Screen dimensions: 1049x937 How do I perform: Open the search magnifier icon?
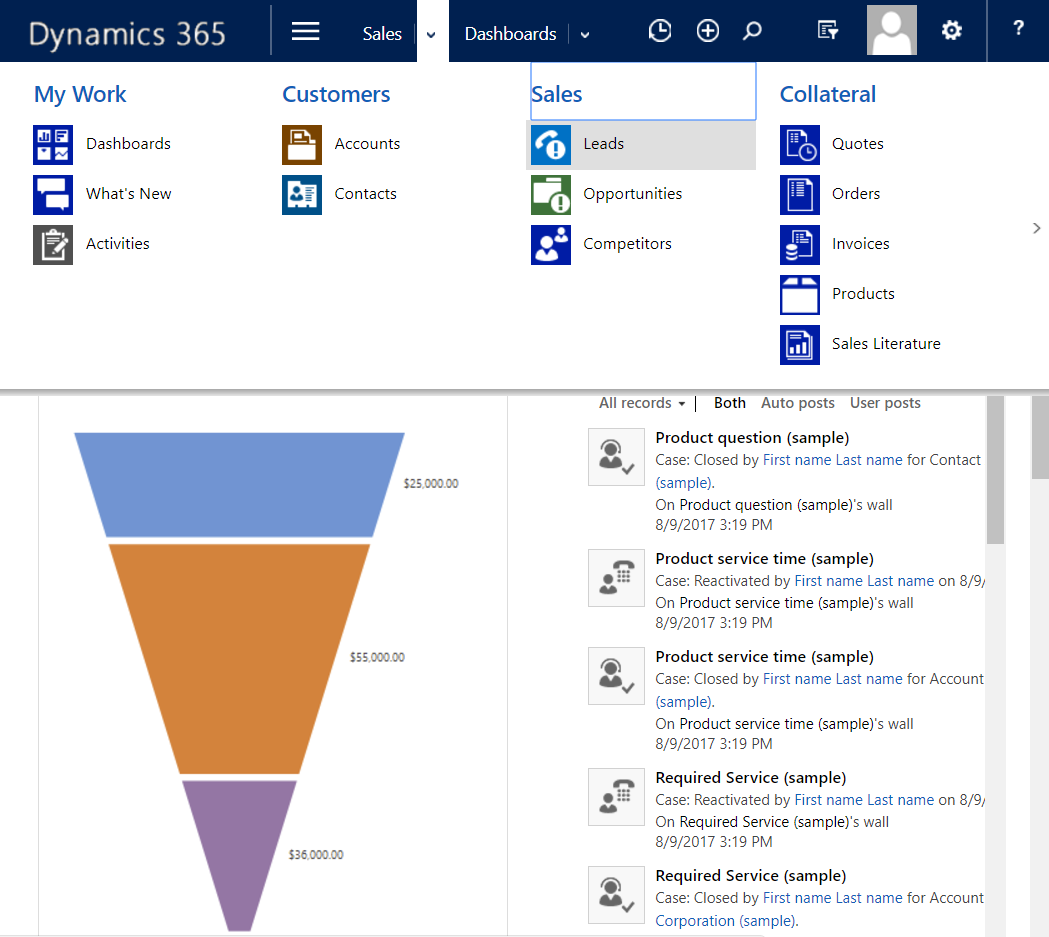tap(752, 31)
